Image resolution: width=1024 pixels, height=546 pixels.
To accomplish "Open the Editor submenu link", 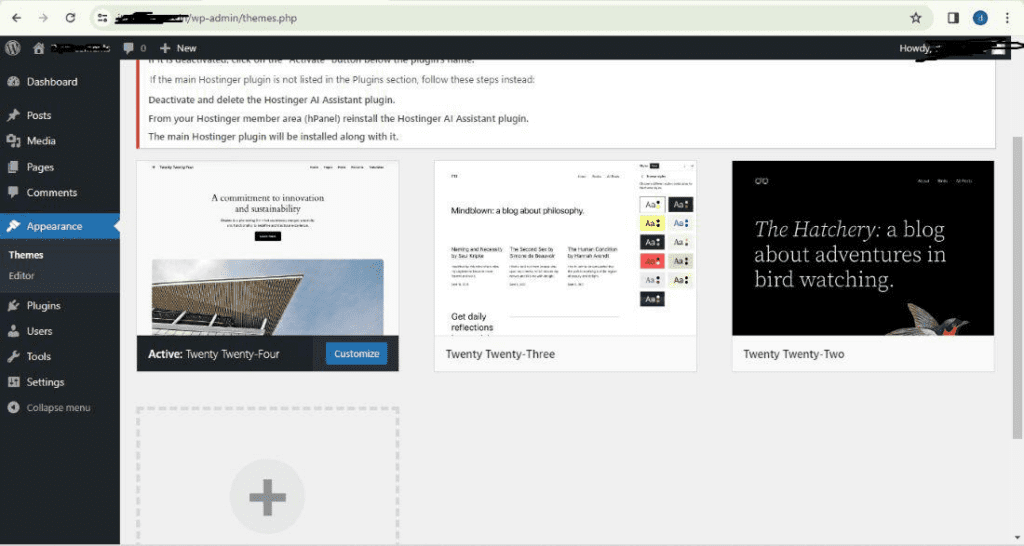I will point(22,276).
